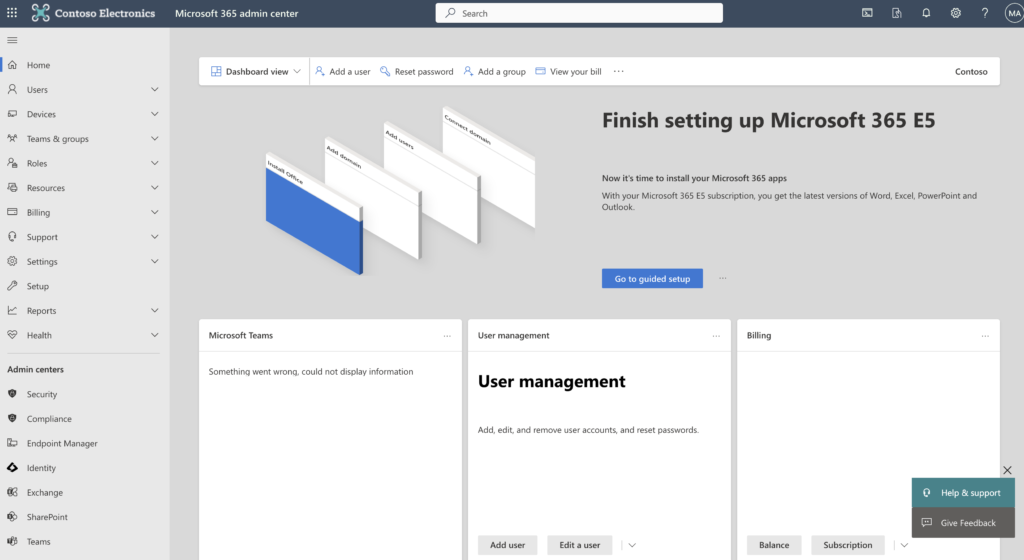Open Security admin center
Image resolution: width=1024 pixels, height=560 pixels.
point(42,394)
